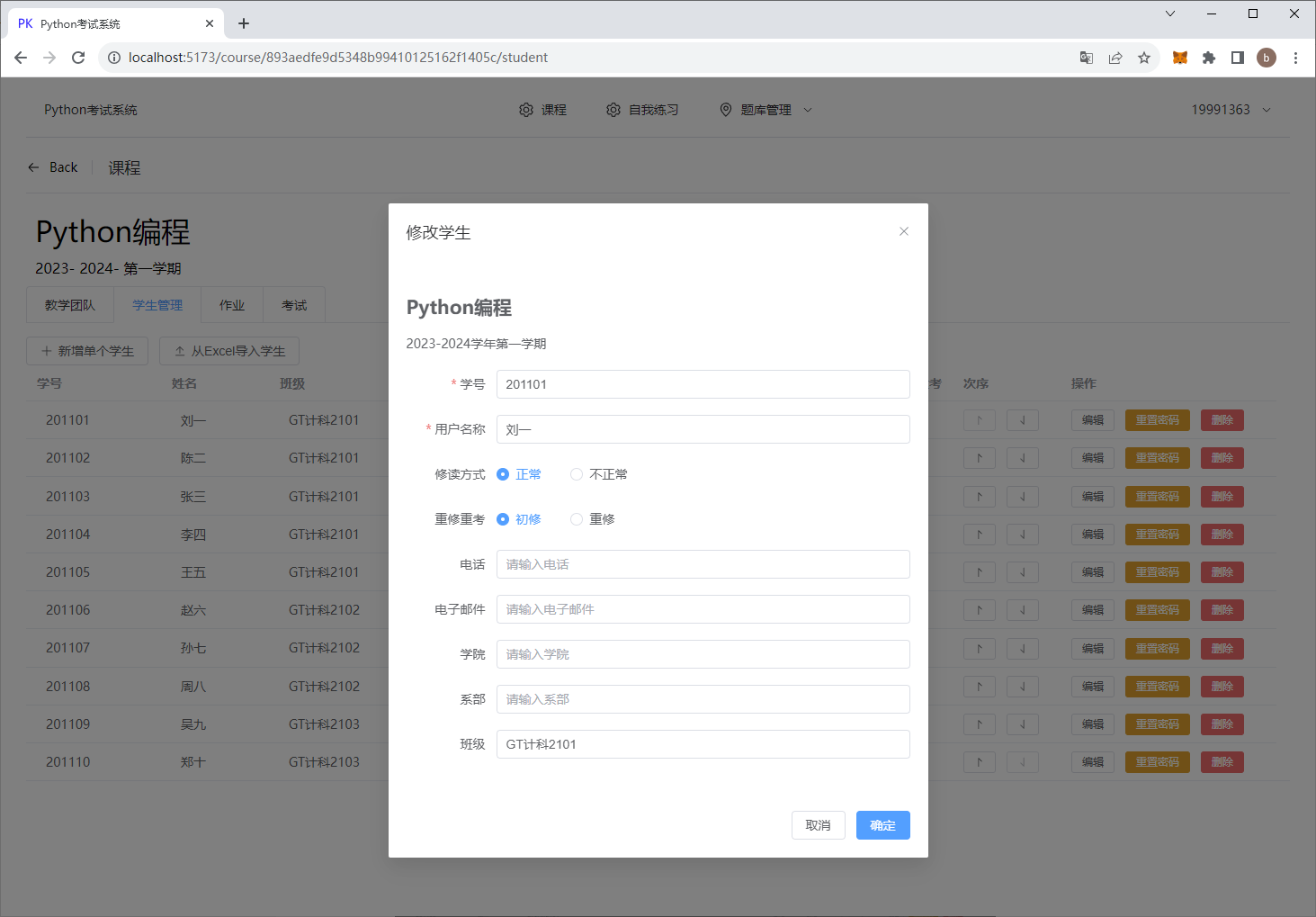Screen dimensions: 1316x917
Task: Close the Python考试系统 browser tab
Action: coord(210,23)
